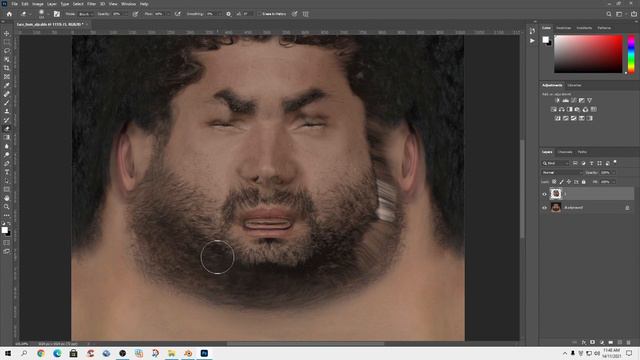Open the eraser Mode dropdown
640x360 pixels.
click(86, 14)
